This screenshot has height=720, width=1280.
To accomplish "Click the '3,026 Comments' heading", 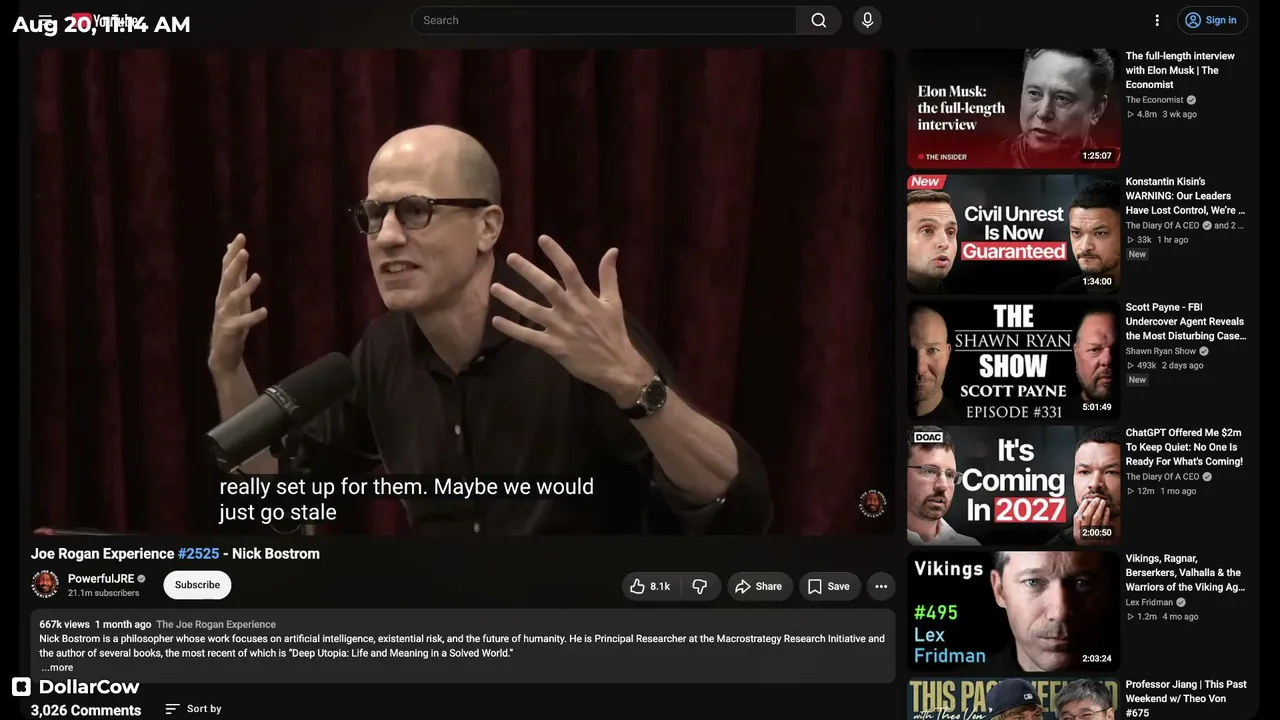I will [86, 710].
